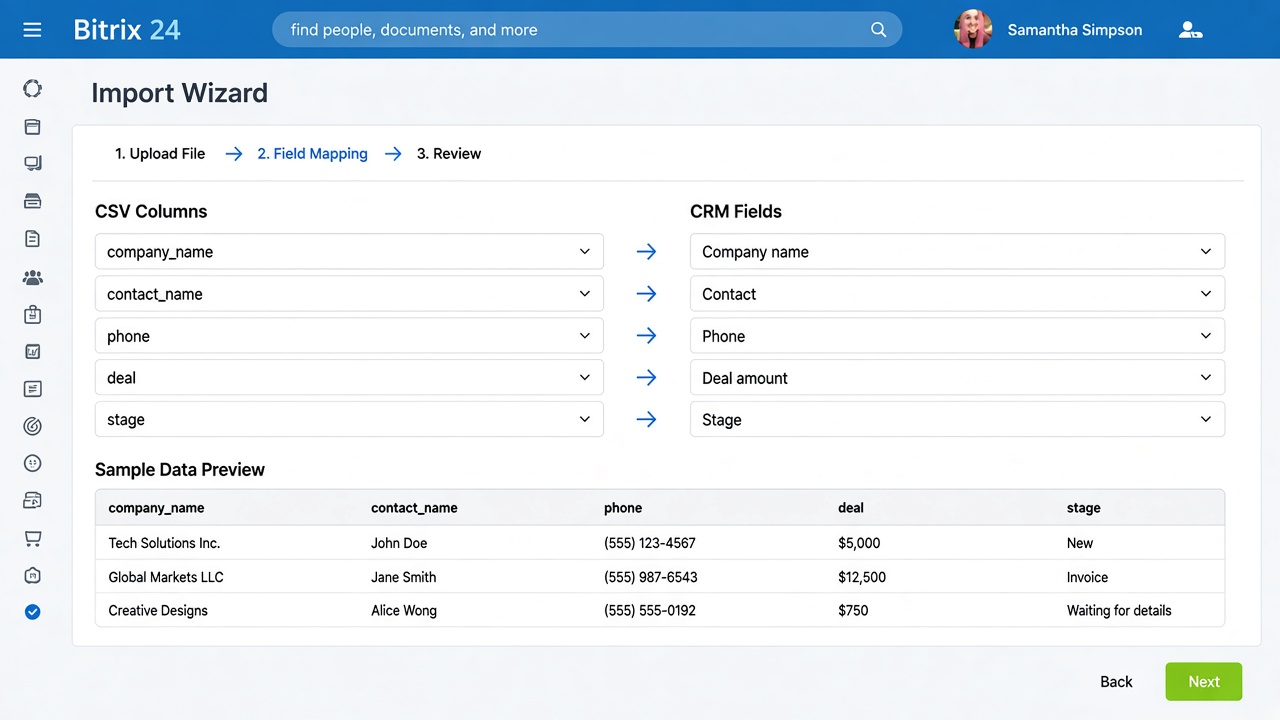Select the Field Mapping step
Viewport: 1280px width, 720px height.
(x=312, y=154)
